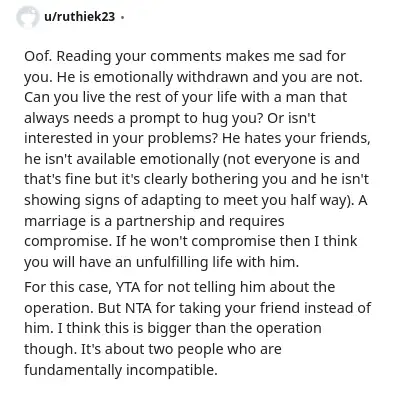Click the closing words "fundamentally incompatible."
The width and height of the screenshot is (400, 405).
click(x=121, y=370)
